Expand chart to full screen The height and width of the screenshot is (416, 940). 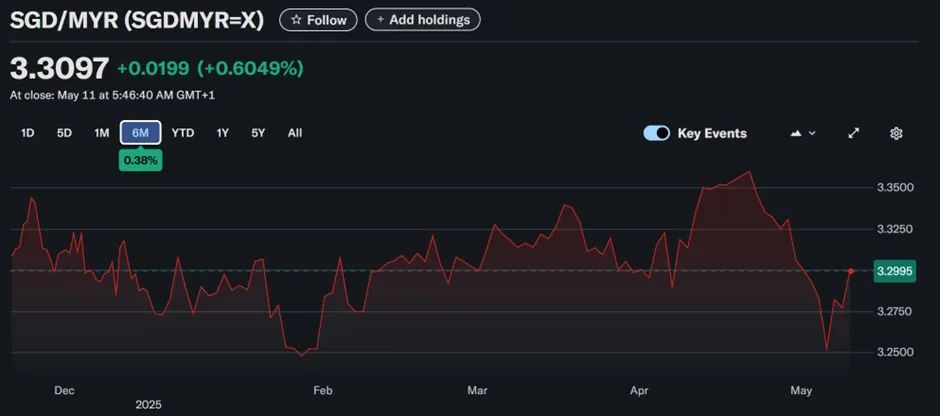coord(854,133)
